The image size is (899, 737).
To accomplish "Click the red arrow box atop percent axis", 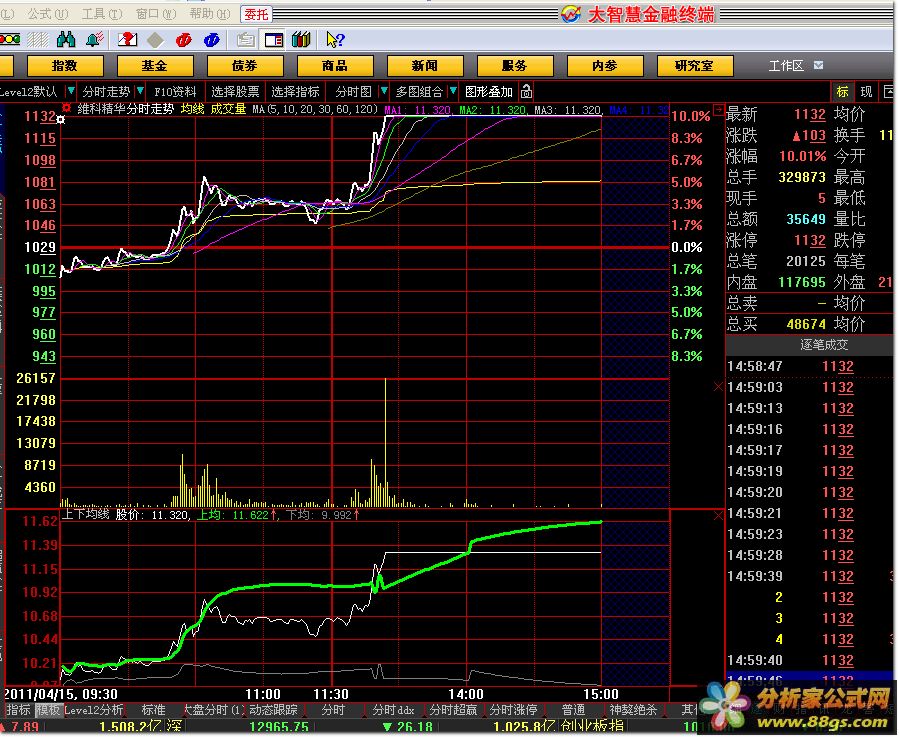I will click(718, 108).
